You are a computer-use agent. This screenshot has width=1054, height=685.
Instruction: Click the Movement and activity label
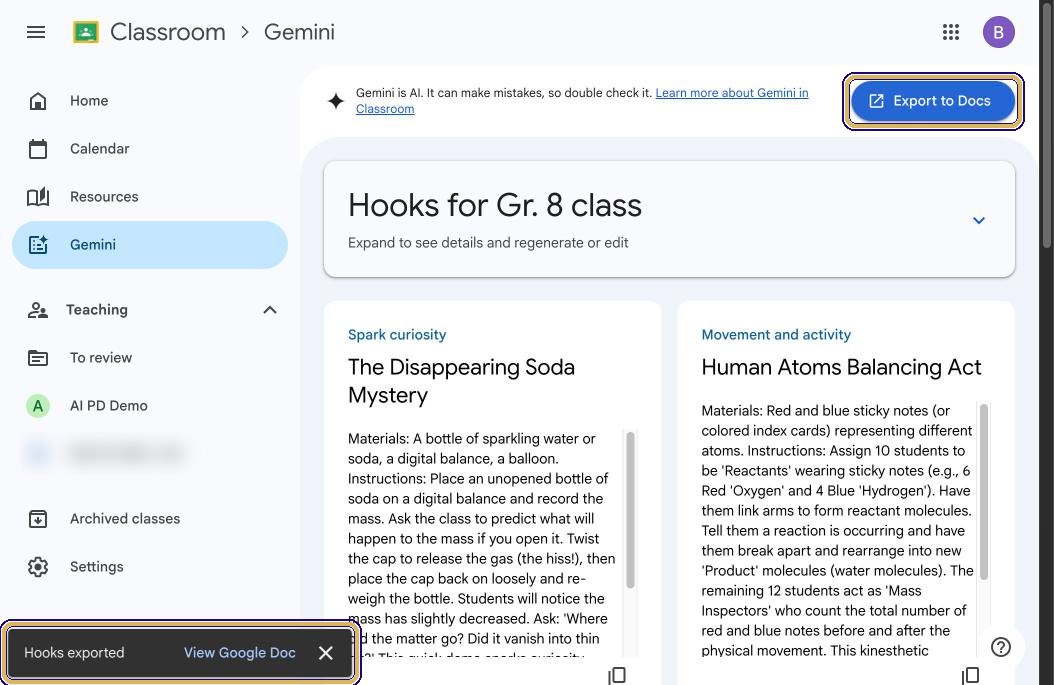[x=776, y=335]
